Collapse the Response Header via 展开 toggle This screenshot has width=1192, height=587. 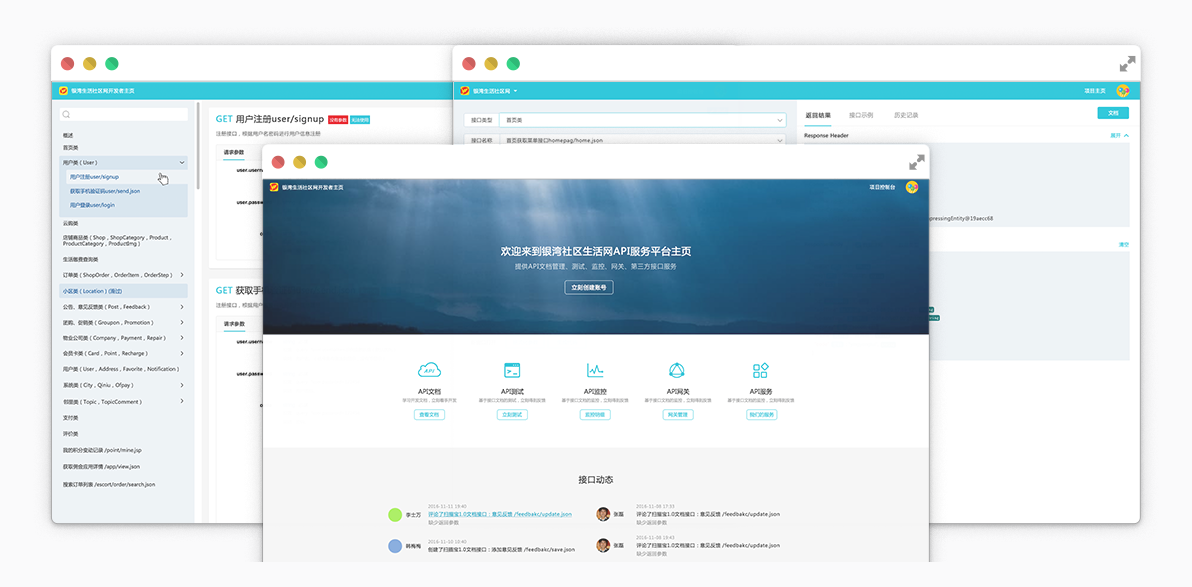click(x=1119, y=135)
